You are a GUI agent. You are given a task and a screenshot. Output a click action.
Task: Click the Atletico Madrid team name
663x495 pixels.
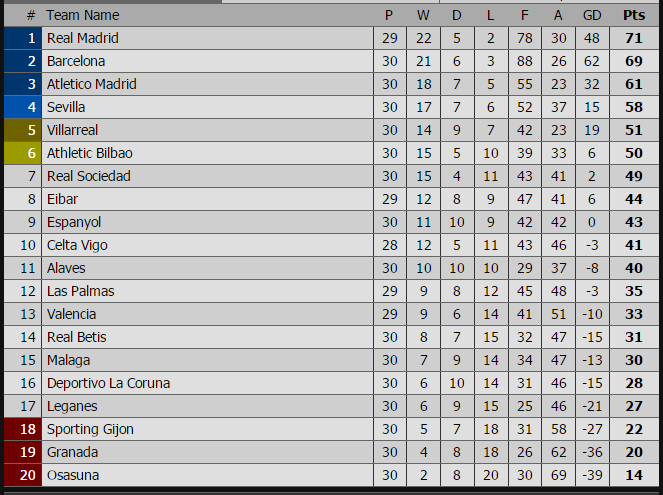[92, 84]
